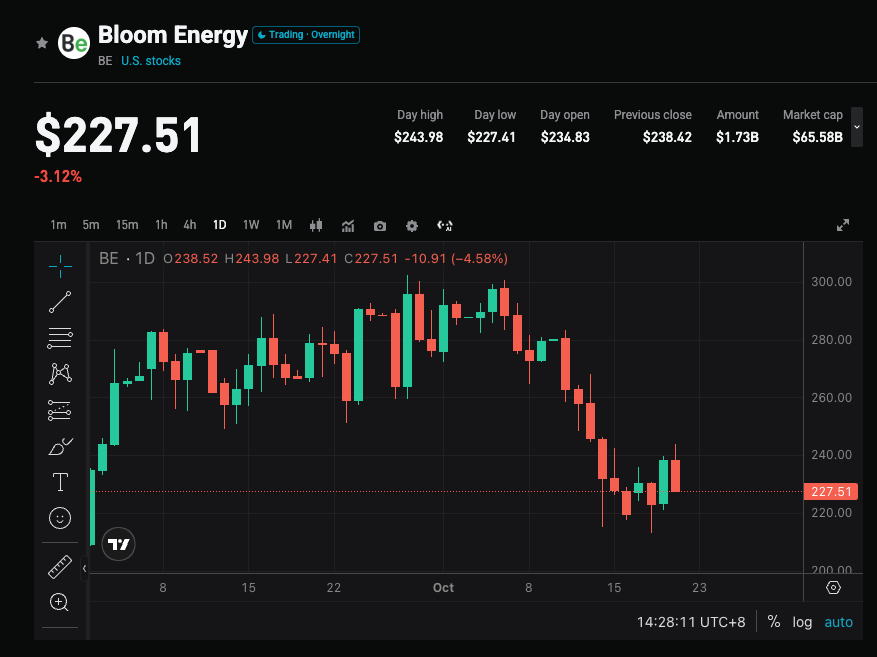Open chart settings gear
Viewport: 877px width, 657px height.
412,226
